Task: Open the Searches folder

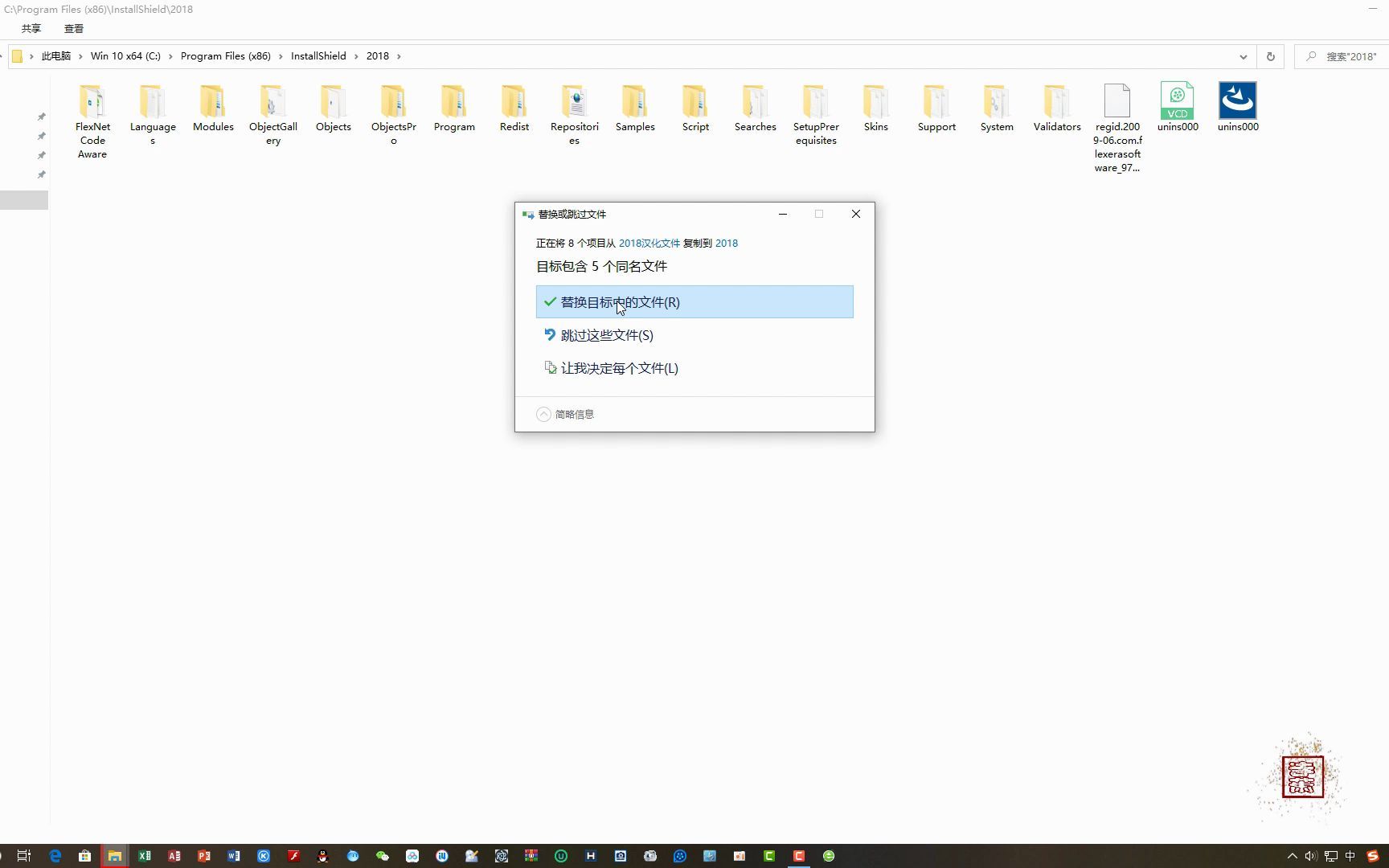Action: [756, 108]
